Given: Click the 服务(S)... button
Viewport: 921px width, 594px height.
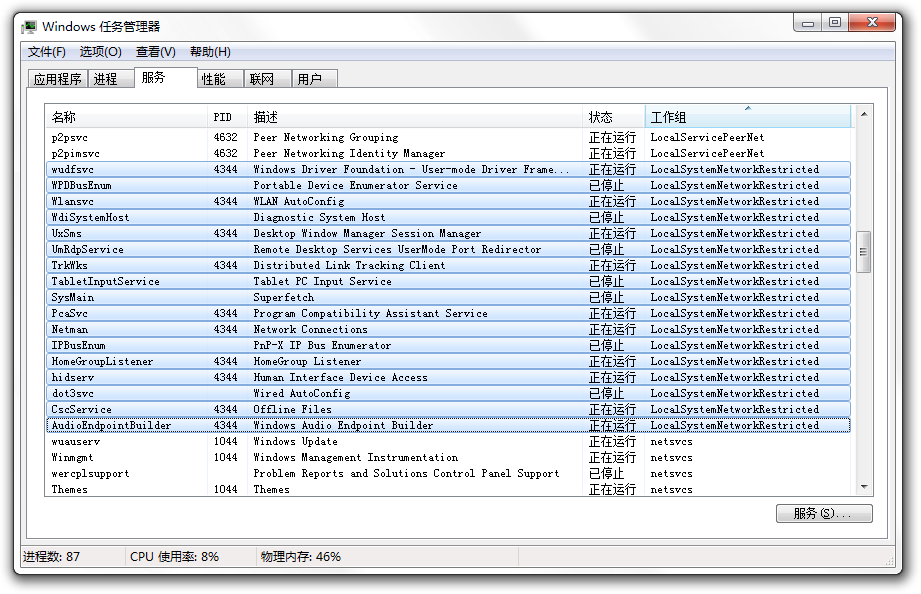Looking at the screenshot, I should coord(823,513).
